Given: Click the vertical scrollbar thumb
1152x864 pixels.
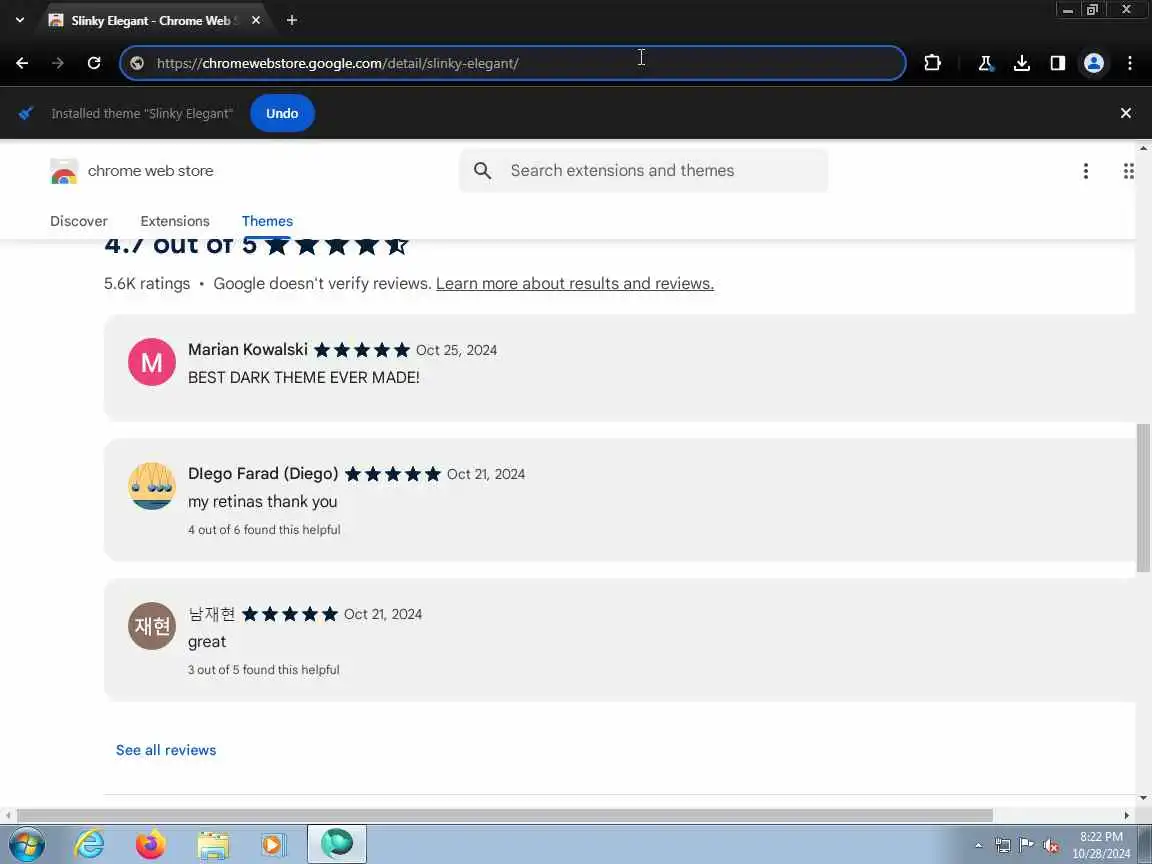Looking at the screenshot, I should pyautogui.click(x=1143, y=497).
